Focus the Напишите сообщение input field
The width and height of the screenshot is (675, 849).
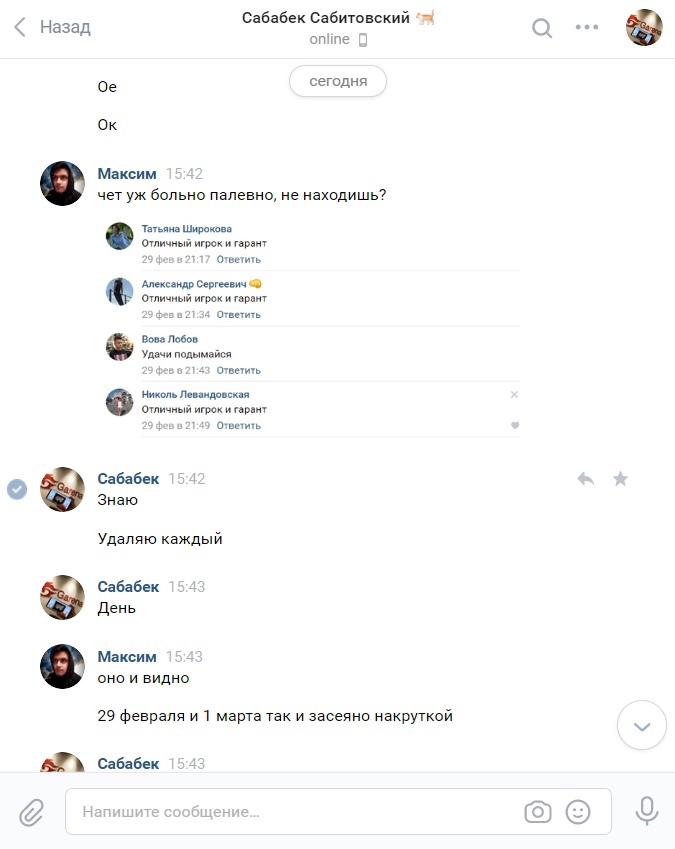338,812
